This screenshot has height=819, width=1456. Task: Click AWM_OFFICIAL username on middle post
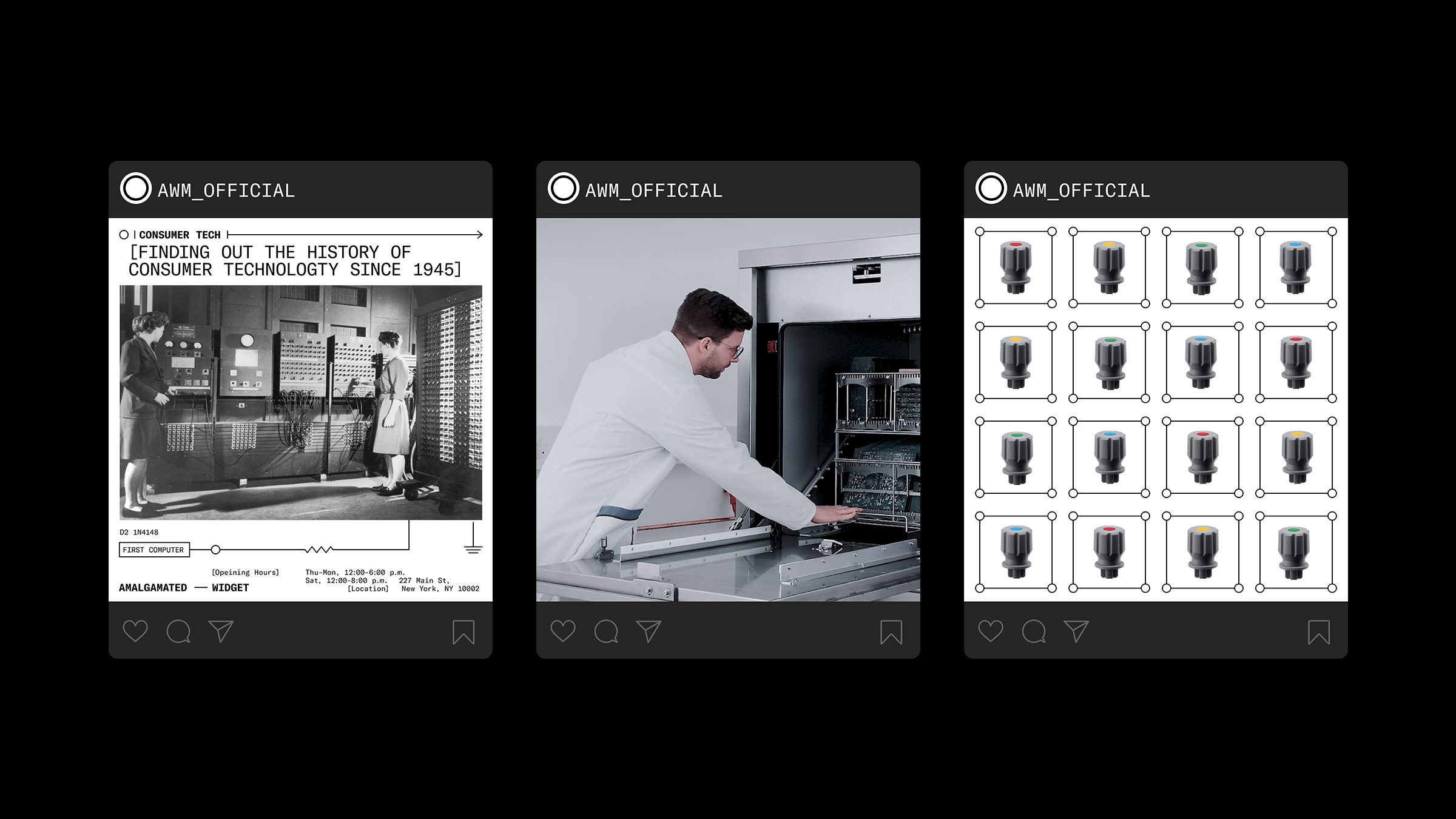tap(653, 190)
